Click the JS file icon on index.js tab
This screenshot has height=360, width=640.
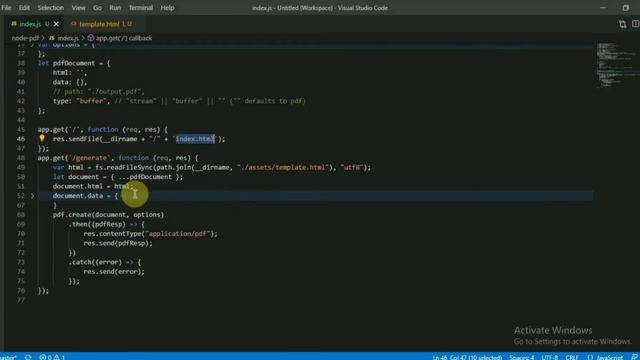tap(14, 24)
